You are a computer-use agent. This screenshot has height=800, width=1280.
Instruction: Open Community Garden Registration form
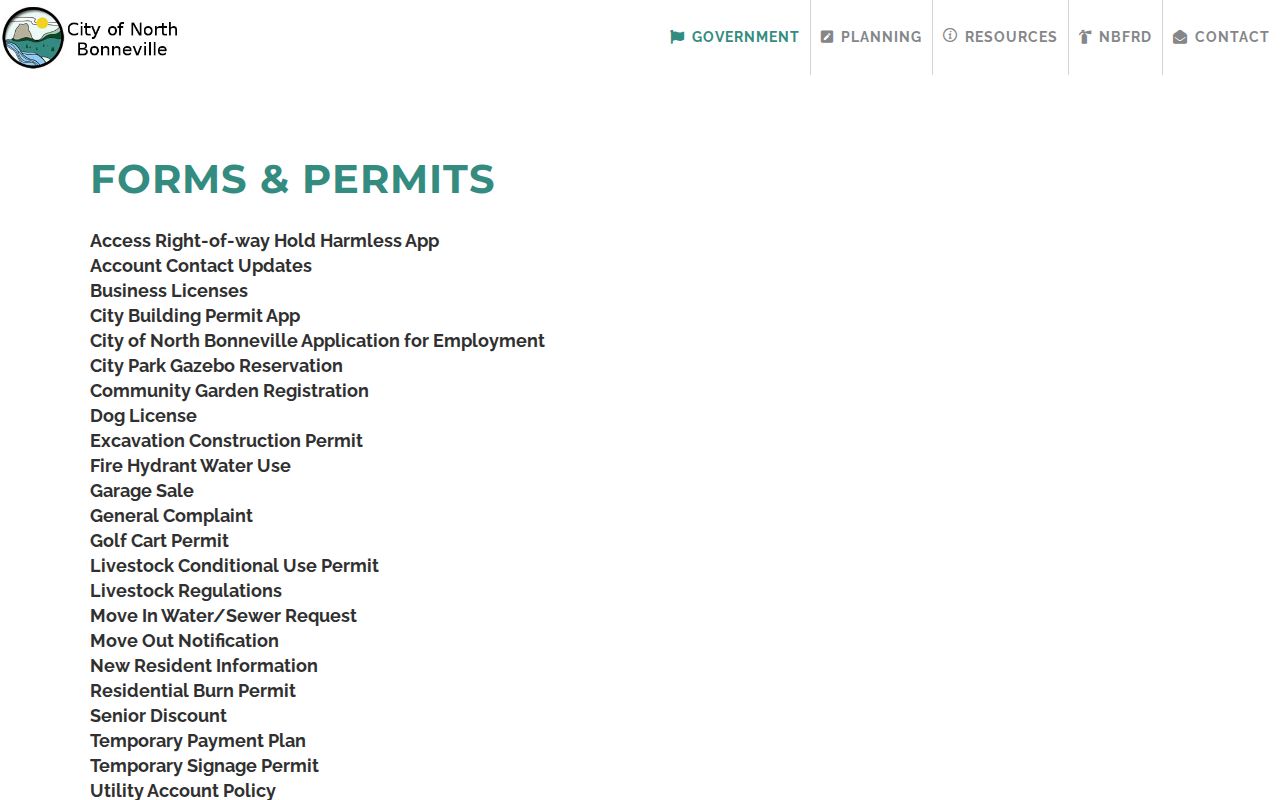point(229,391)
